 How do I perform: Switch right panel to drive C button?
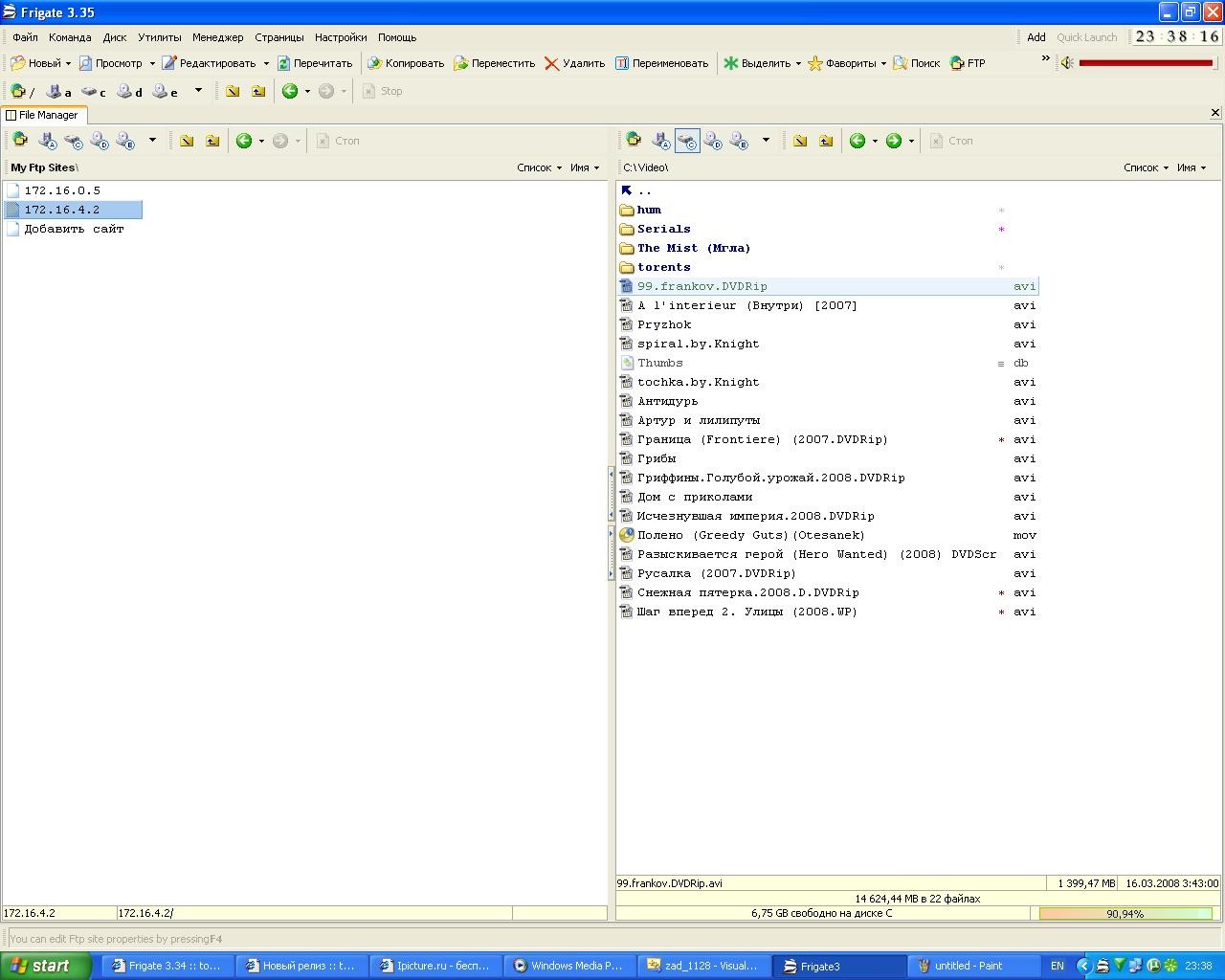click(687, 141)
